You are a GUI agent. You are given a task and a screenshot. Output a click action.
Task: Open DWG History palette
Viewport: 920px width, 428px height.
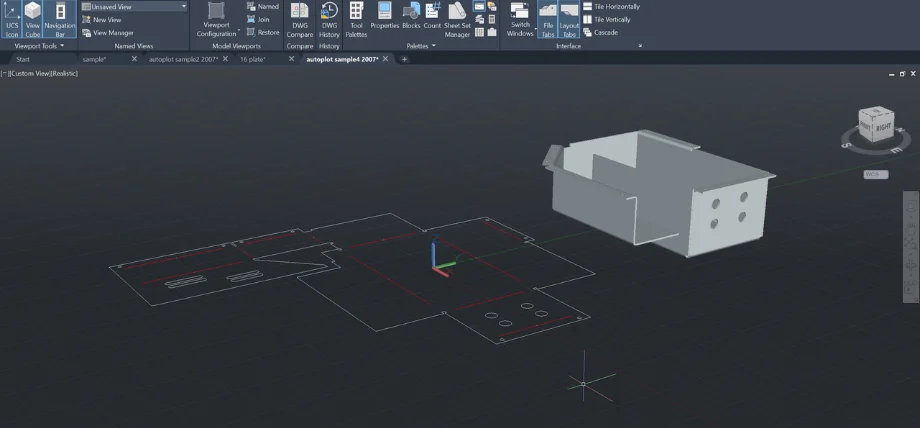pos(329,19)
